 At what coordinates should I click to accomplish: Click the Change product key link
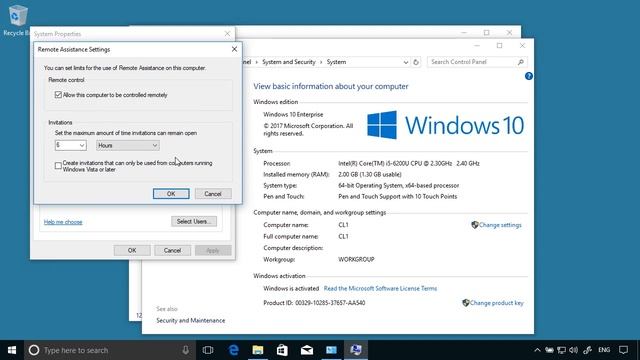click(x=497, y=303)
